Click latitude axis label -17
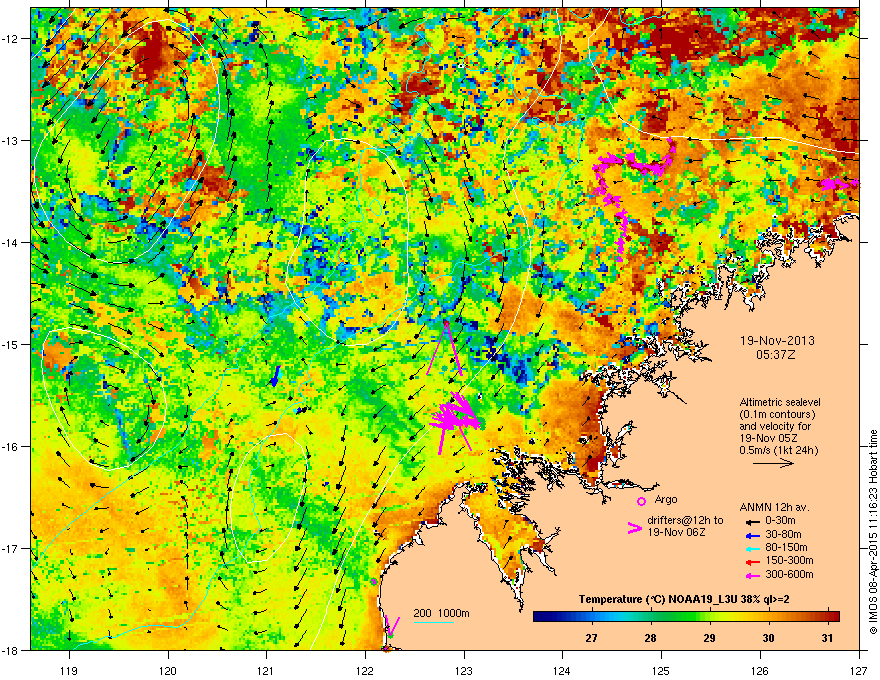This screenshot has width=880, height=680. pyautogui.click(x=10, y=549)
